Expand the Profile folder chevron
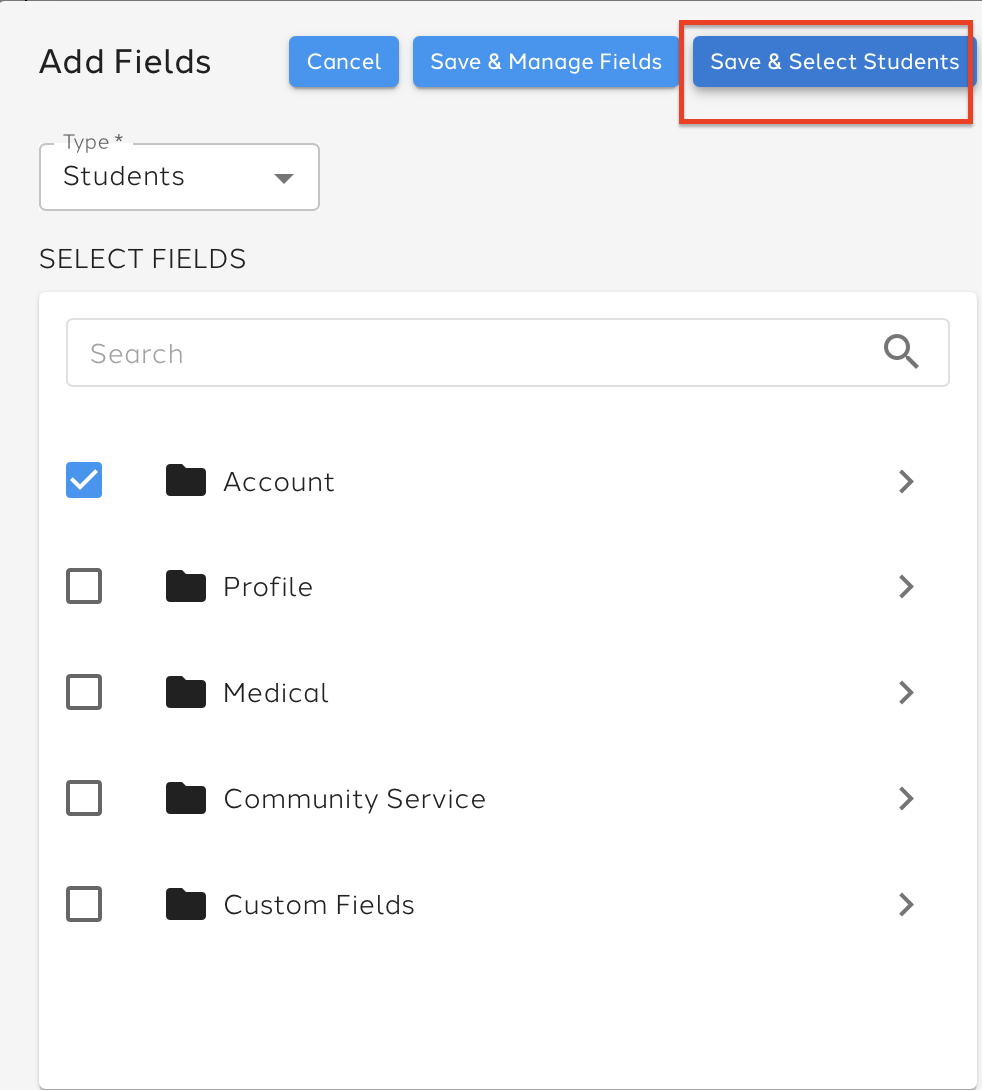Viewport: 982px width, 1090px height. (x=906, y=586)
